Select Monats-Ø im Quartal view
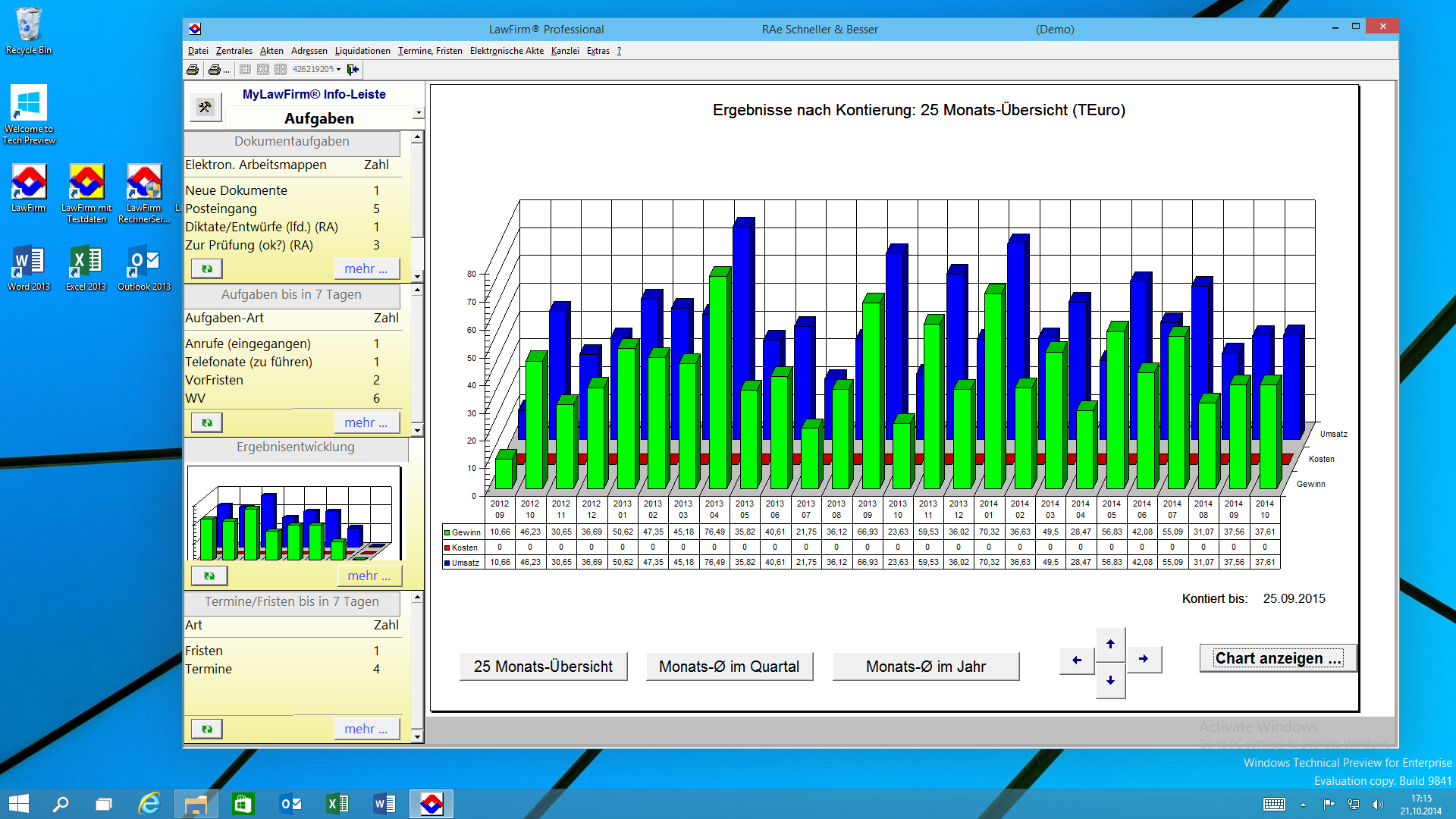Image resolution: width=1456 pixels, height=819 pixels. 729,667
